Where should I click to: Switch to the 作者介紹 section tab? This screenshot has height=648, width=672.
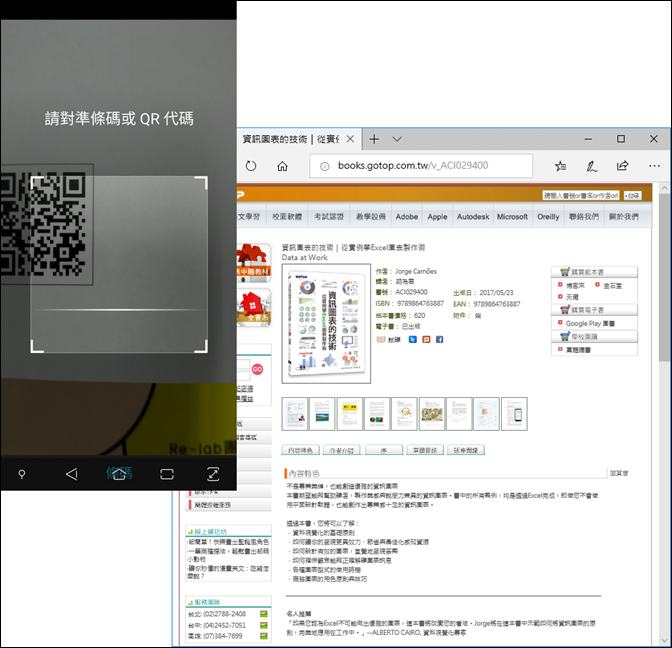pyautogui.click(x=342, y=450)
